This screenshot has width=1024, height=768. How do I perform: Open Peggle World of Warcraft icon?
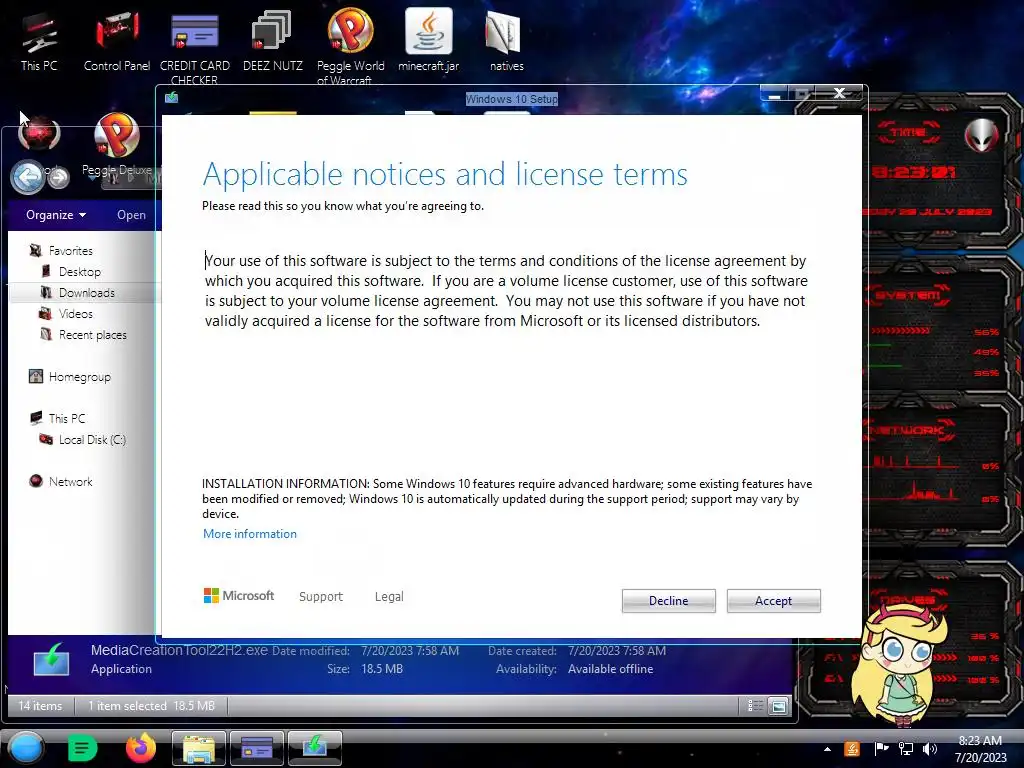[351, 46]
